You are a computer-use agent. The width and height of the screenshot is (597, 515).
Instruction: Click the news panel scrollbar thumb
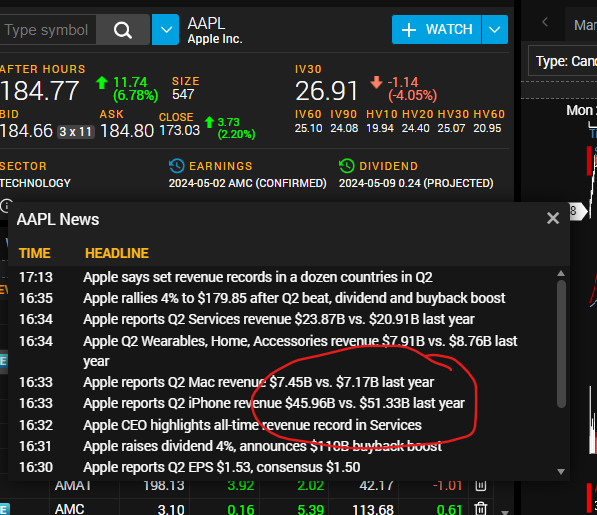click(x=561, y=344)
